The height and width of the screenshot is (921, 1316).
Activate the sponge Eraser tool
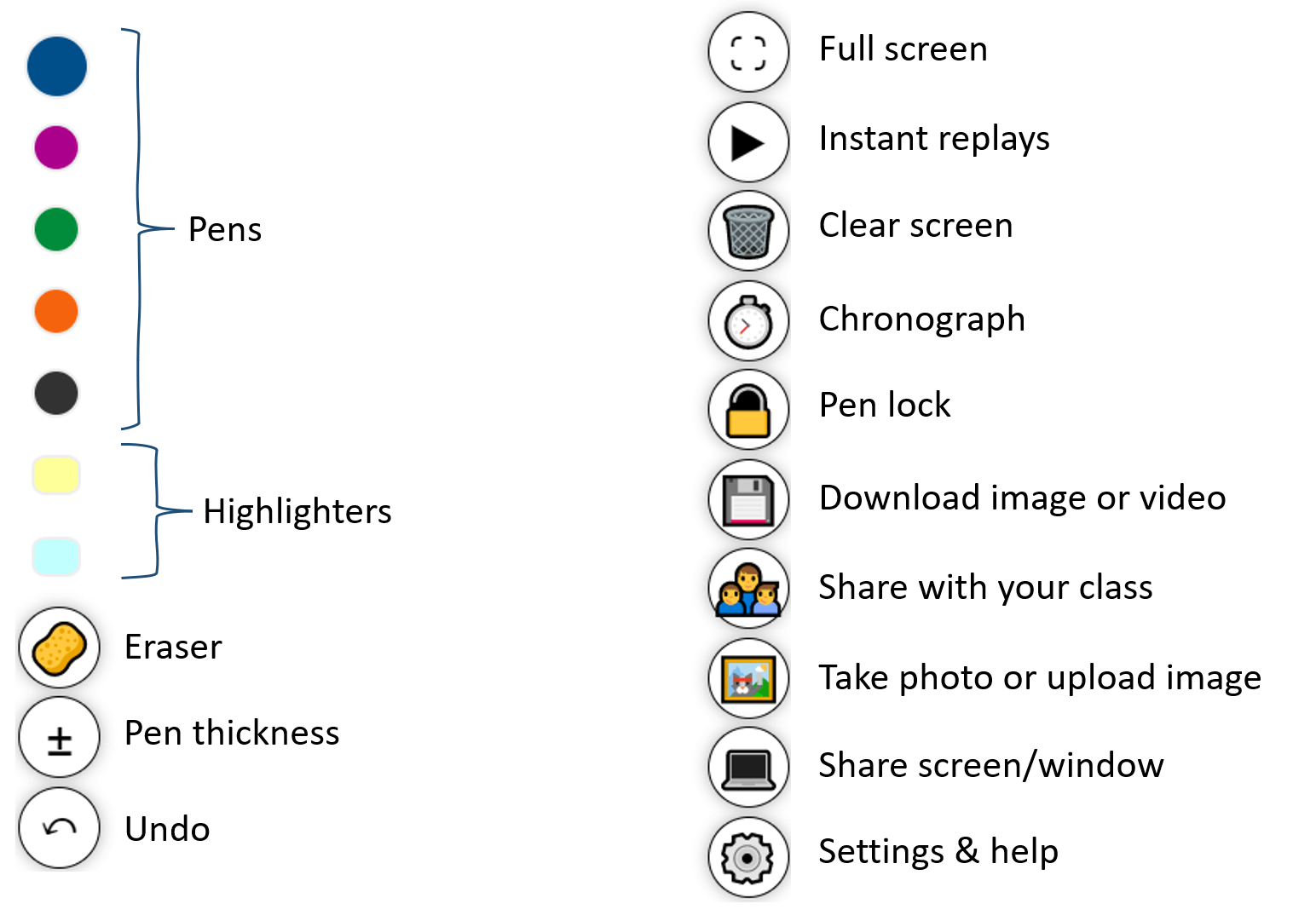pyautogui.click(x=59, y=648)
